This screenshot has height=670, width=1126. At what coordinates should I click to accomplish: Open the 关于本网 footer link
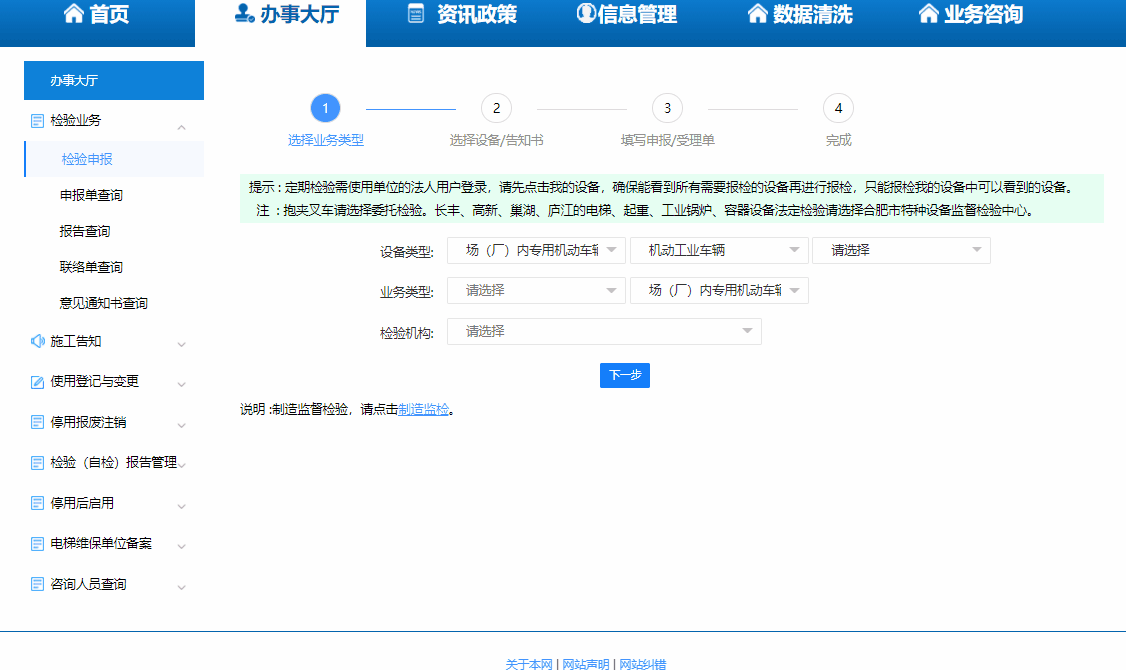point(529,664)
